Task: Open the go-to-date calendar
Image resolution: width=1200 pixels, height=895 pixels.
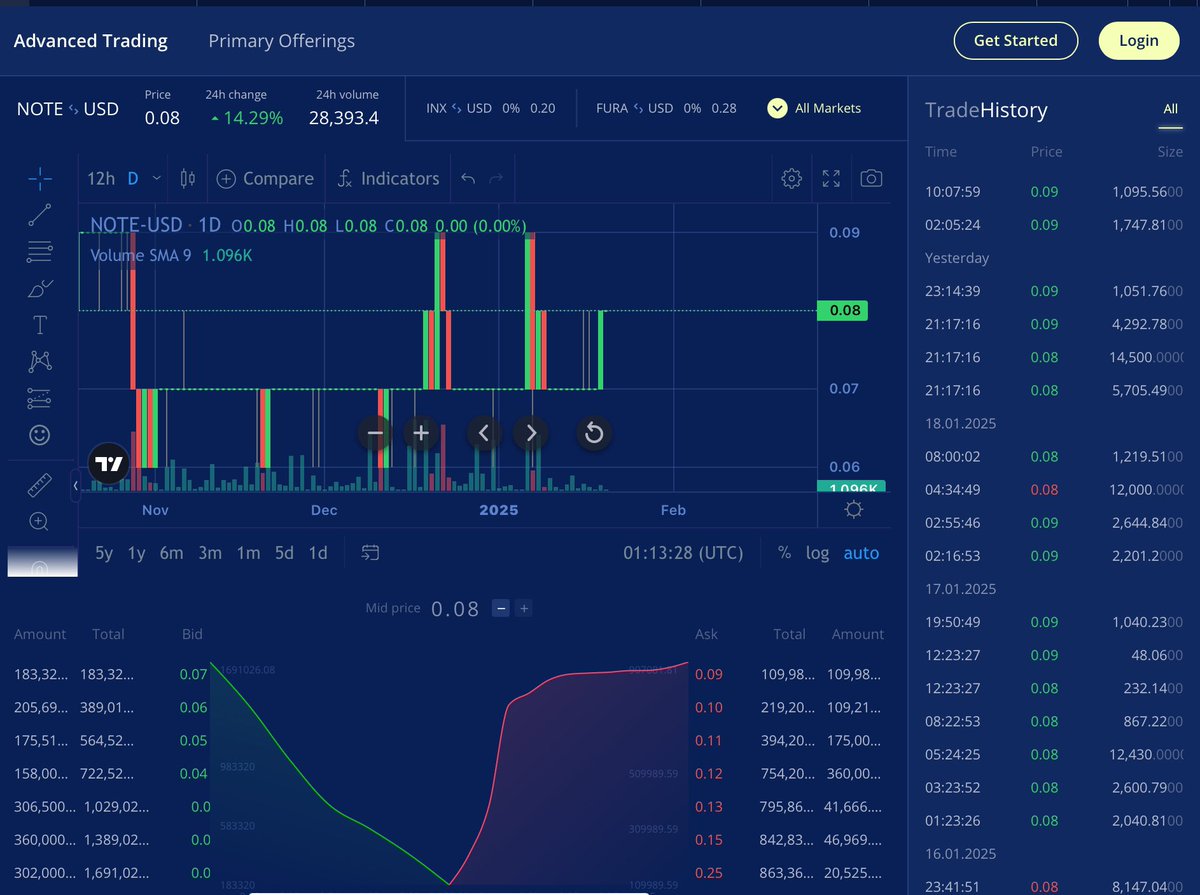Action: tap(371, 553)
